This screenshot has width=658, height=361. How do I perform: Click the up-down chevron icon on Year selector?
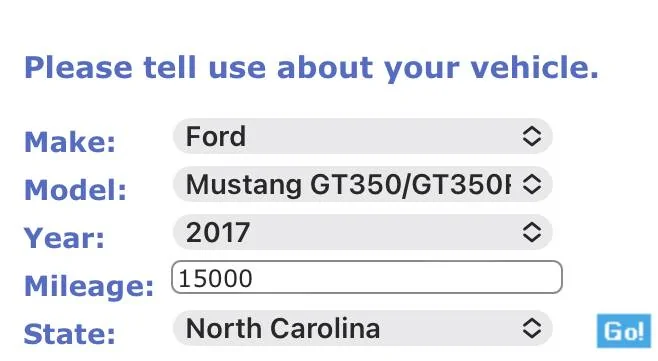pos(532,232)
